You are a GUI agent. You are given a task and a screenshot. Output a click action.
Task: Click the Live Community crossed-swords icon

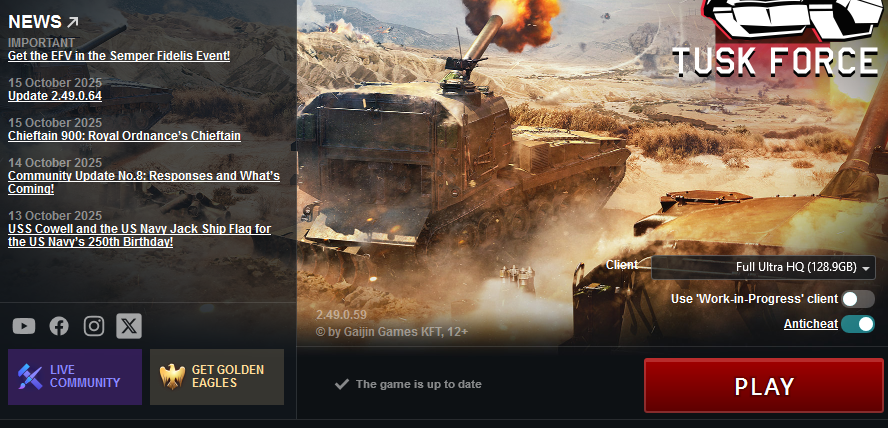[x=29, y=376]
